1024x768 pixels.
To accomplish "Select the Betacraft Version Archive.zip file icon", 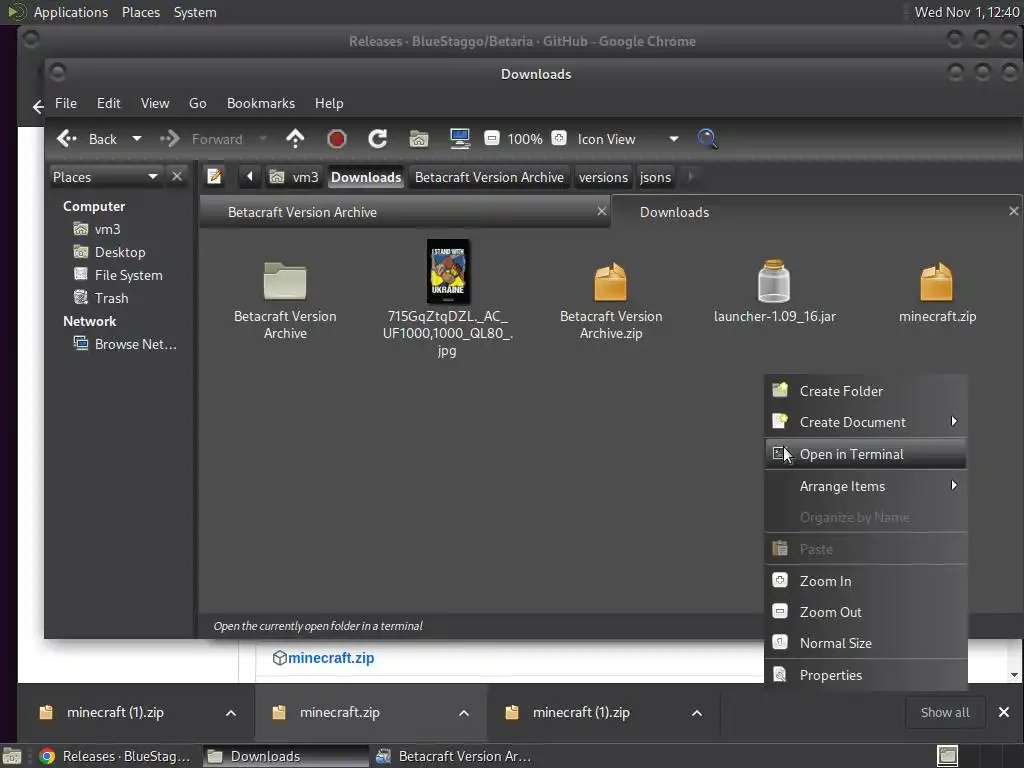I will (611, 281).
